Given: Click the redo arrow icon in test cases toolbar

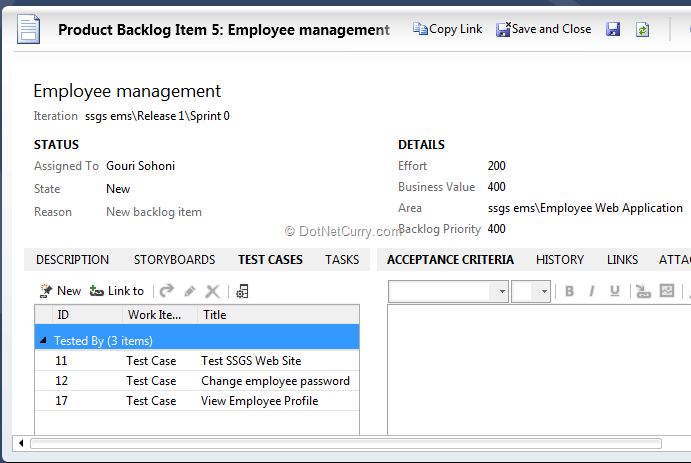Looking at the screenshot, I should [x=166, y=291].
